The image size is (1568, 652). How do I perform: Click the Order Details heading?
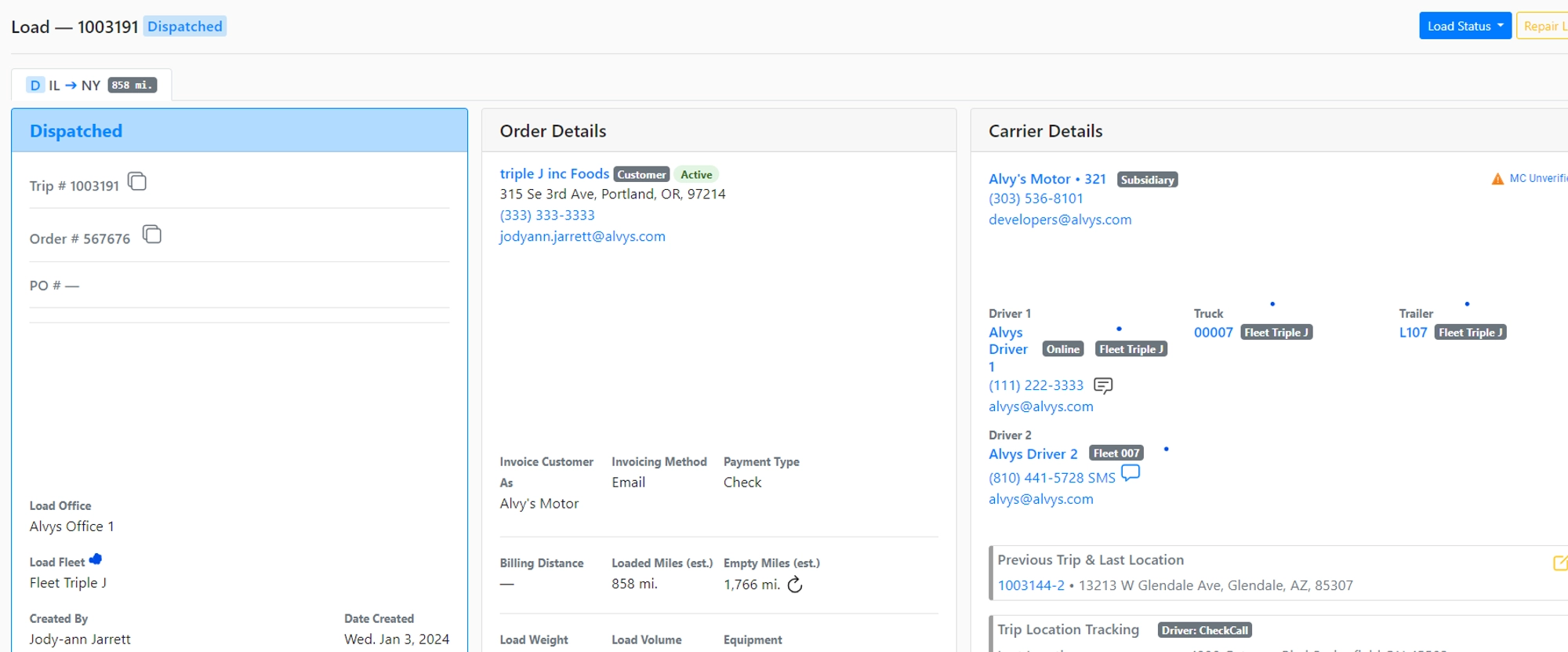coord(554,131)
